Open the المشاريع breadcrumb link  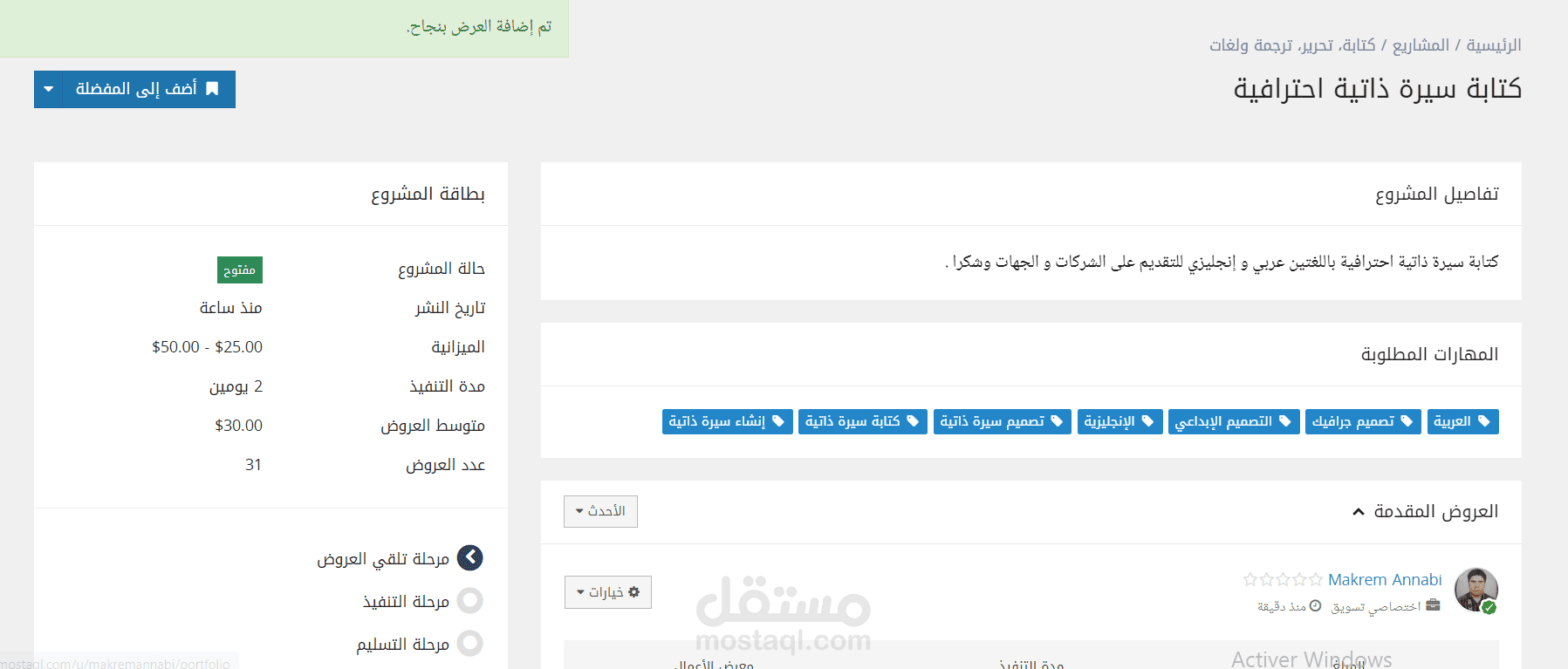(x=1421, y=45)
